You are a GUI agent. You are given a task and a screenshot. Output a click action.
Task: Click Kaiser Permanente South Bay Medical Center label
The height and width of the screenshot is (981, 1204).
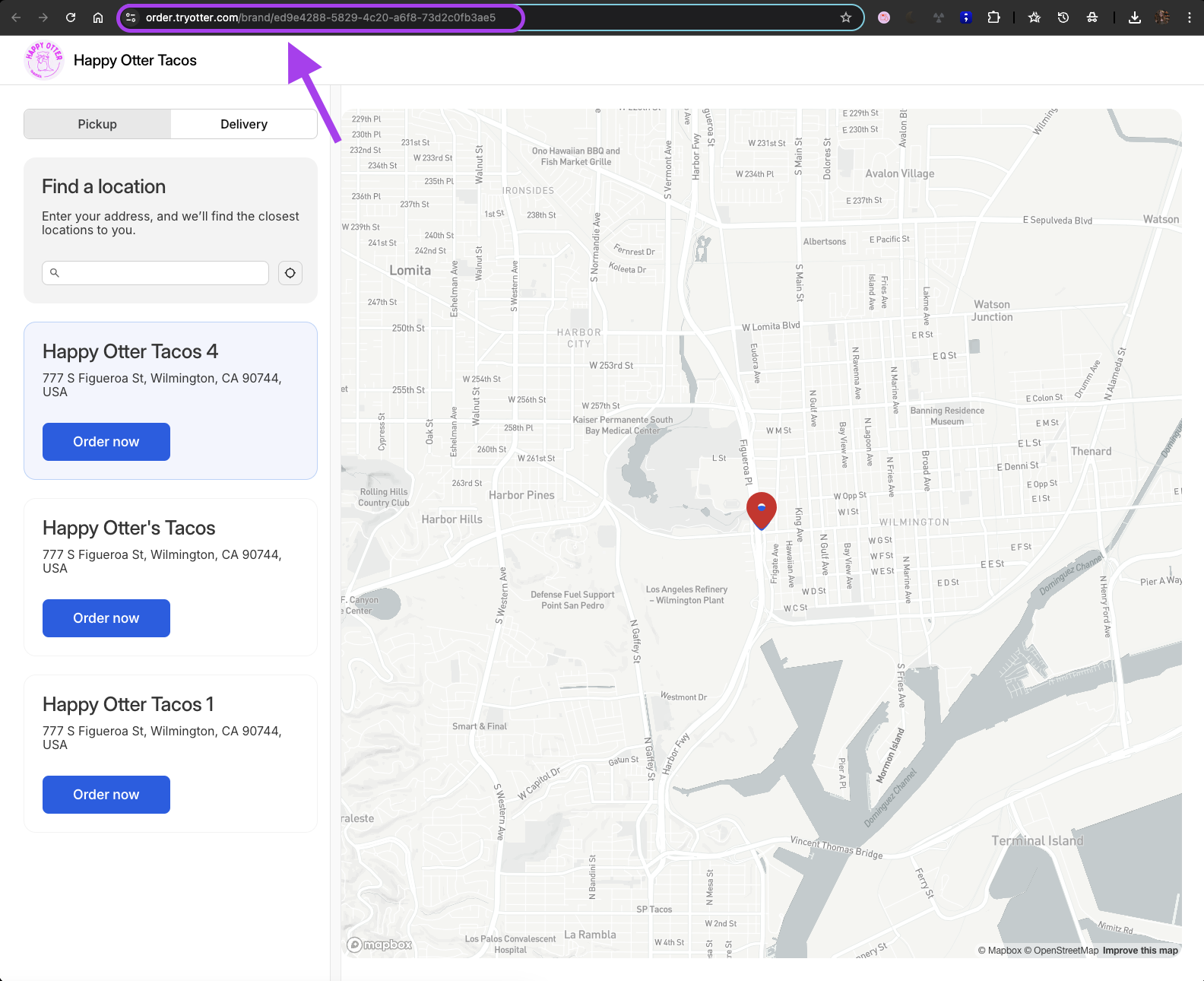[x=623, y=425]
